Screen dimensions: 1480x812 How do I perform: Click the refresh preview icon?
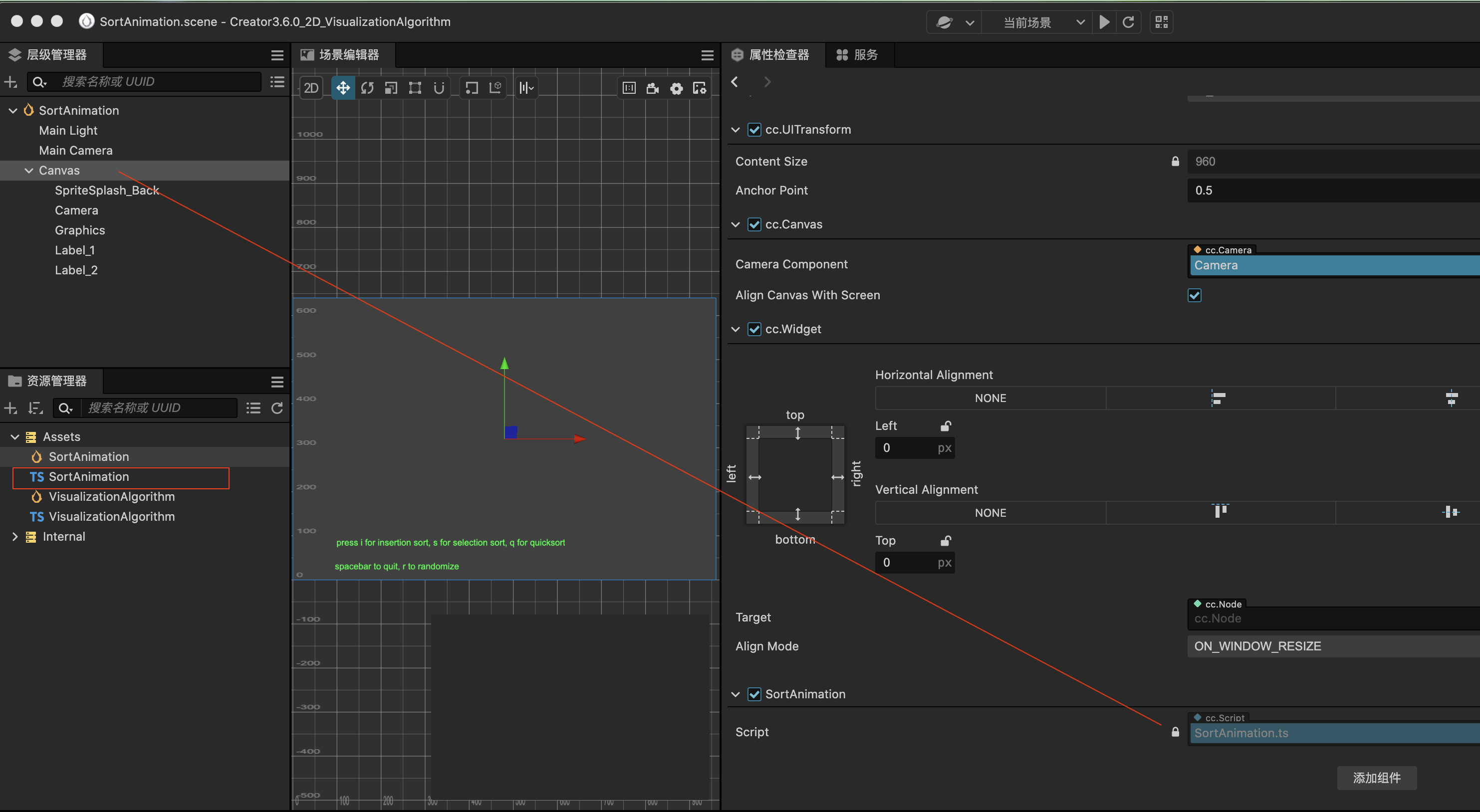(1128, 22)
